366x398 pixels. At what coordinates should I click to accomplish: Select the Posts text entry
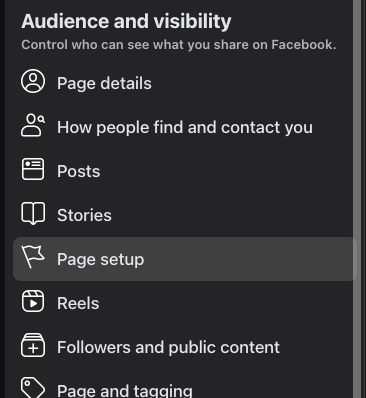coord(79,171)
